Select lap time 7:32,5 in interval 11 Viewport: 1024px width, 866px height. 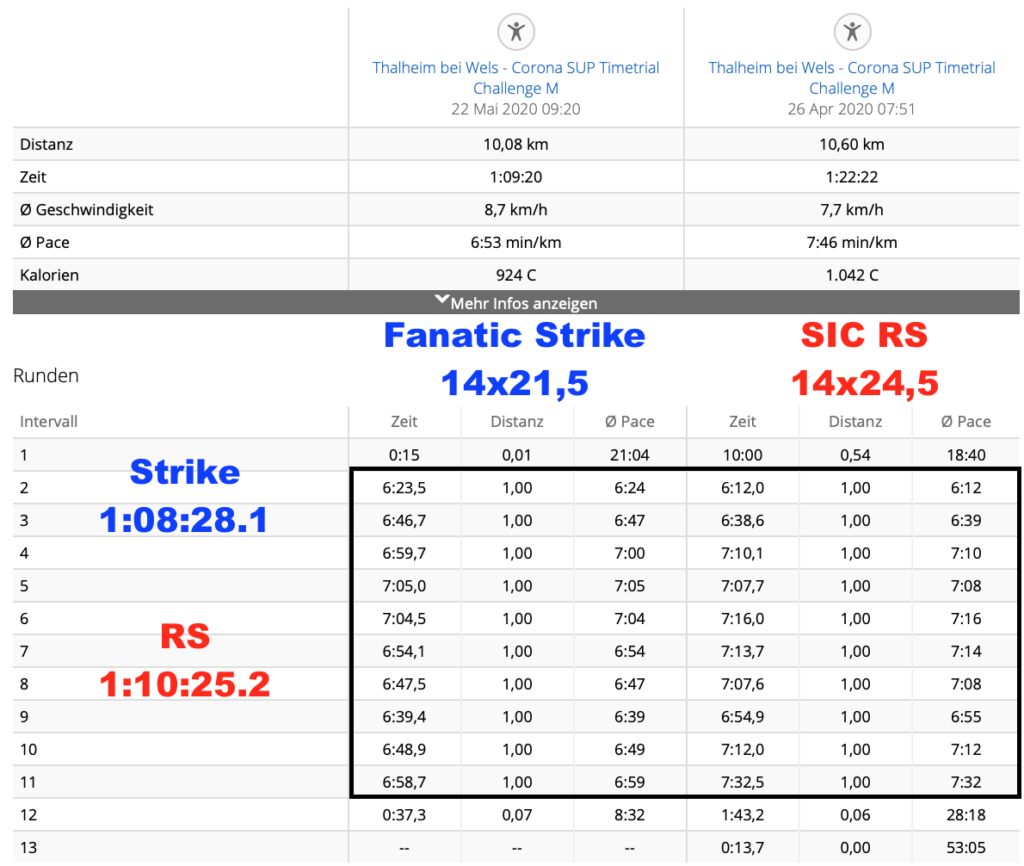743,782
